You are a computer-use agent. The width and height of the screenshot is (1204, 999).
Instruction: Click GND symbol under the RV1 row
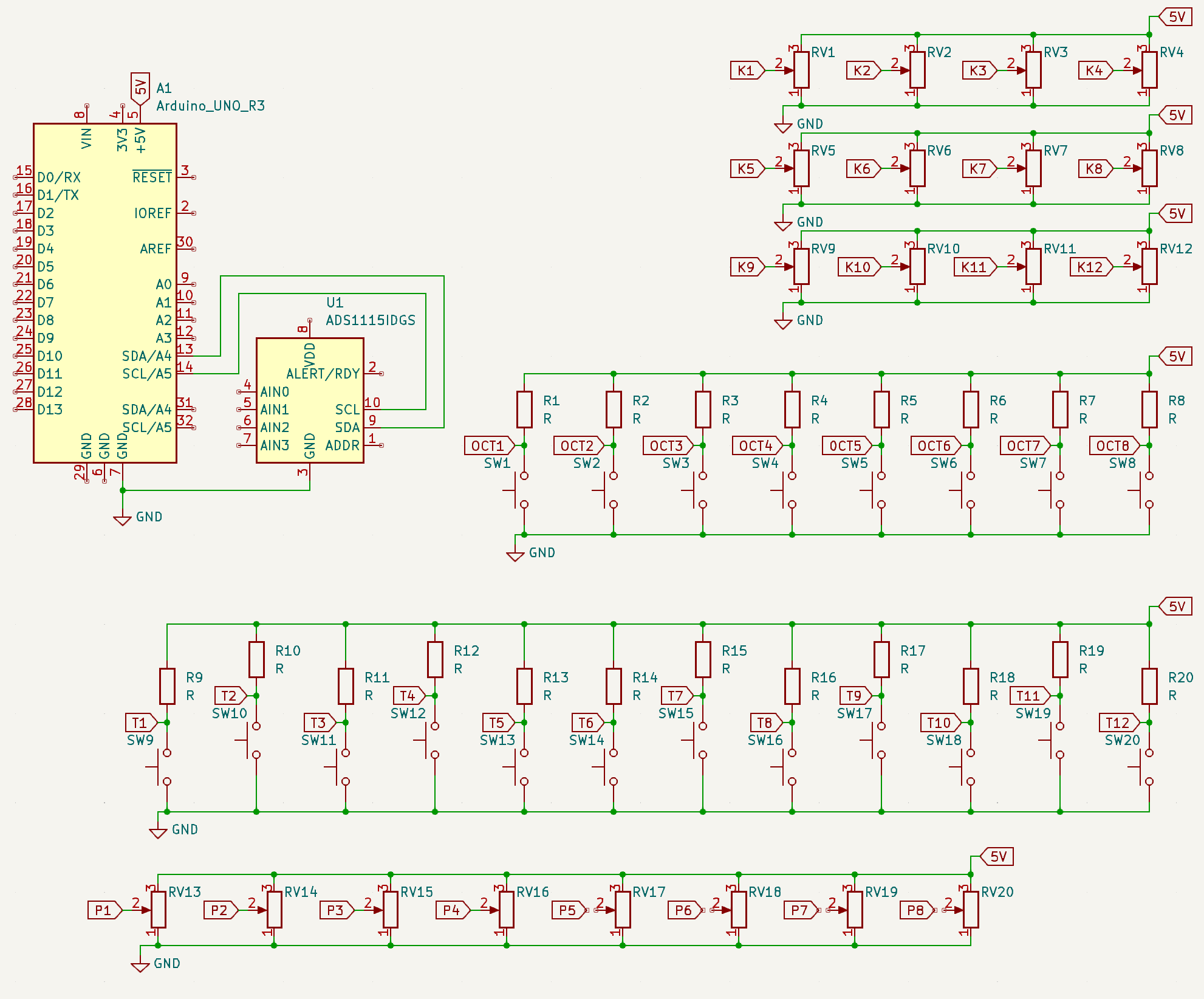tap(783, 127)
